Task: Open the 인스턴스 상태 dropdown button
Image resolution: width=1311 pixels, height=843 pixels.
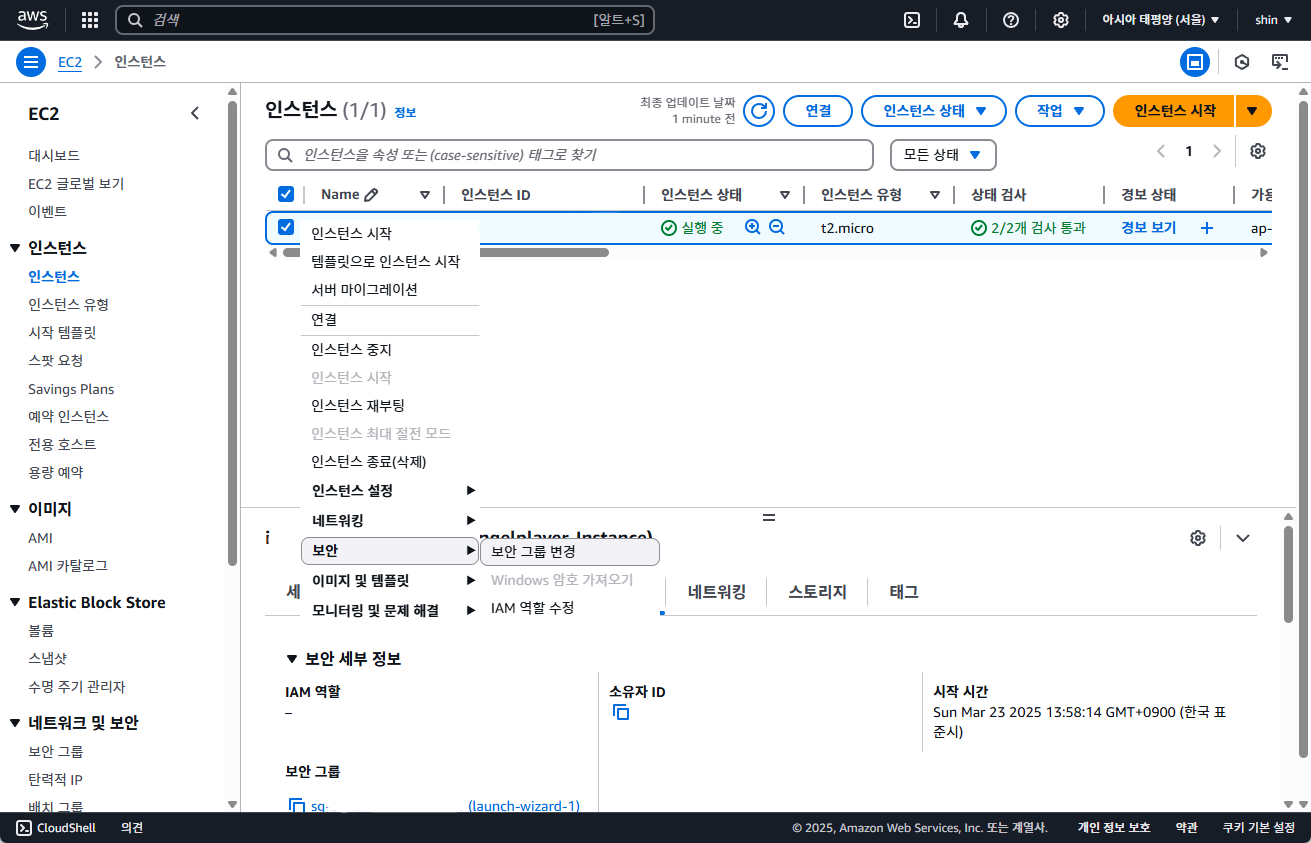Action: point(934,111)
